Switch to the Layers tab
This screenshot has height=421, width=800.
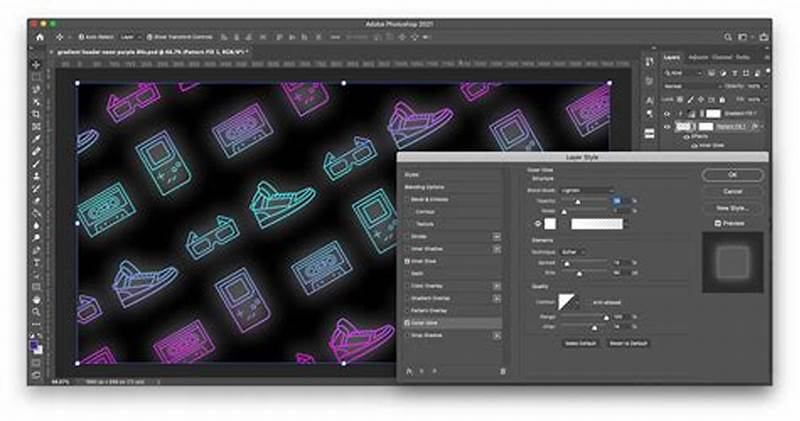pyautogui.click(x=672, y=57)
